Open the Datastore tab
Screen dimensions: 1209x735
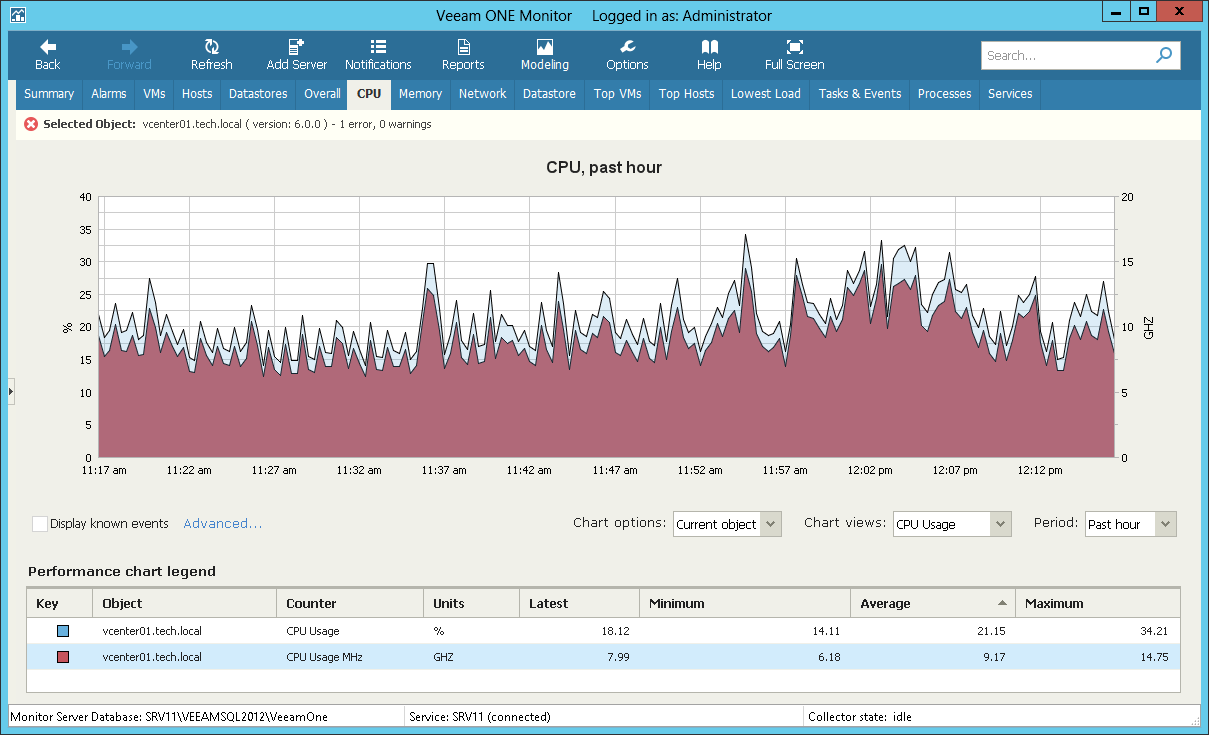pos(549,94)
